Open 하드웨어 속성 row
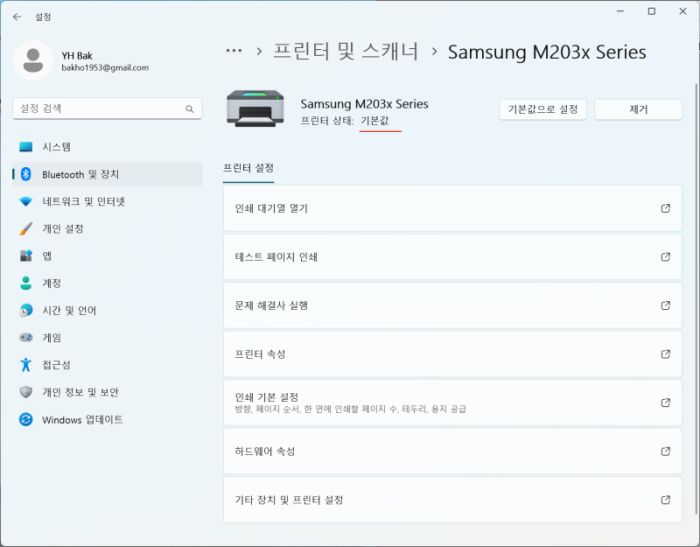Screen dimensions: 700x547 tap(453, 451)
